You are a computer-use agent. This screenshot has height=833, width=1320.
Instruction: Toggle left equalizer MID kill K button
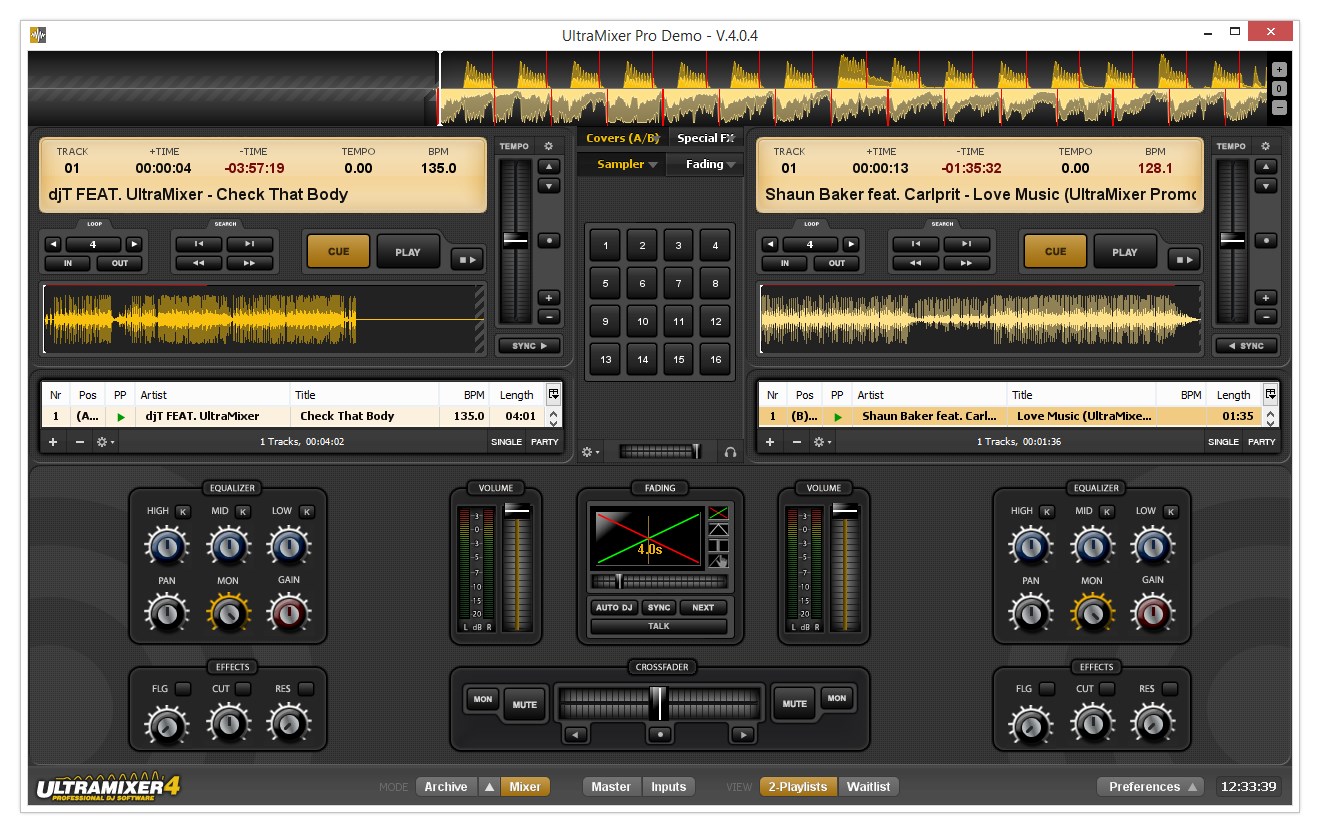pyautogui.click(x=245, y=512)
